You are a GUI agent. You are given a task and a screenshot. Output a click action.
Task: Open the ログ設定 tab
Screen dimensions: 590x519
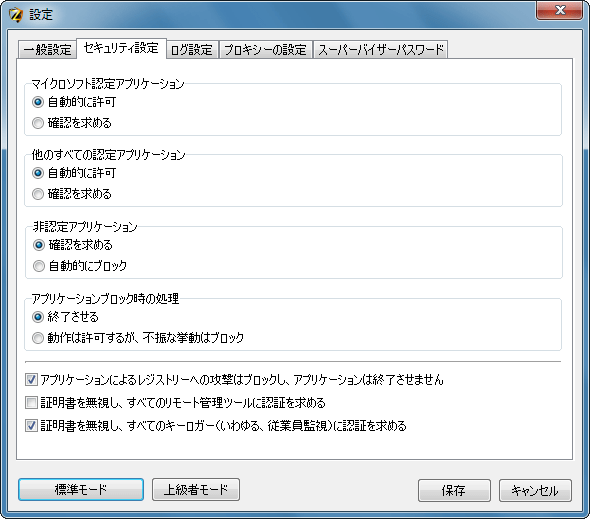(x=192, y=50)
